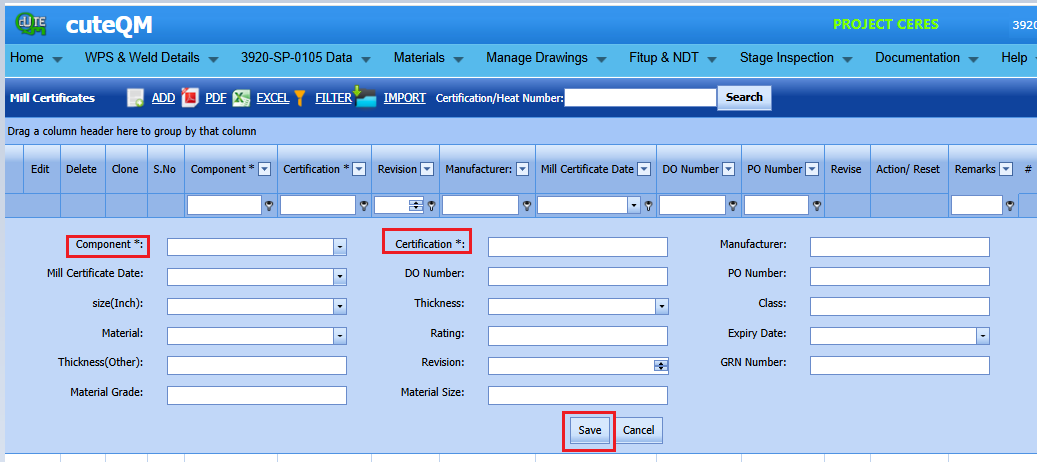Click the Manufacturer input field in form
Viewport: 1037px width, 462px height.
click(x=899, y=247)
